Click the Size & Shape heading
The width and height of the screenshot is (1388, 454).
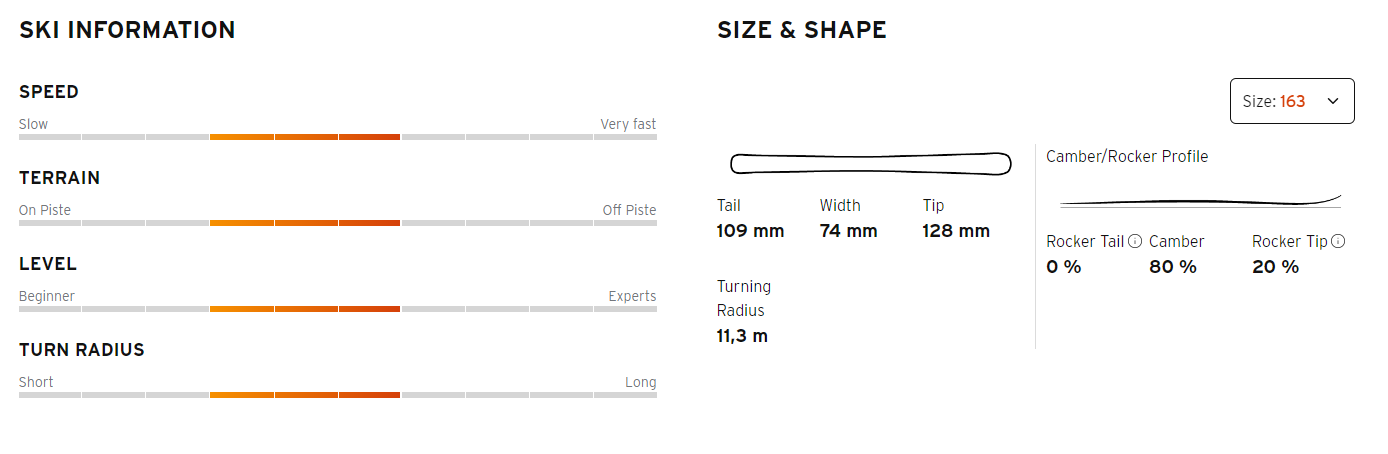802,30
